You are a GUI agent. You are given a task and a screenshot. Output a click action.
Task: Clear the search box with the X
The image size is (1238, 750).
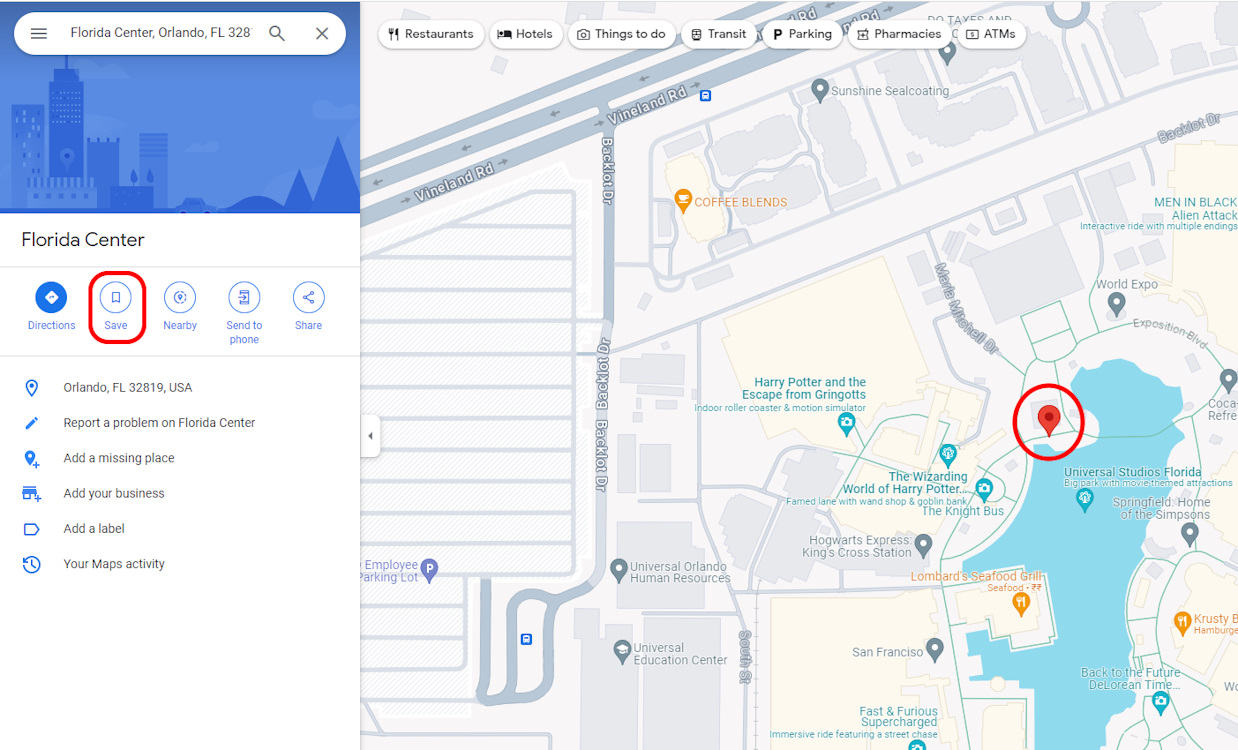pyautogui.click(x=322, y=32)
